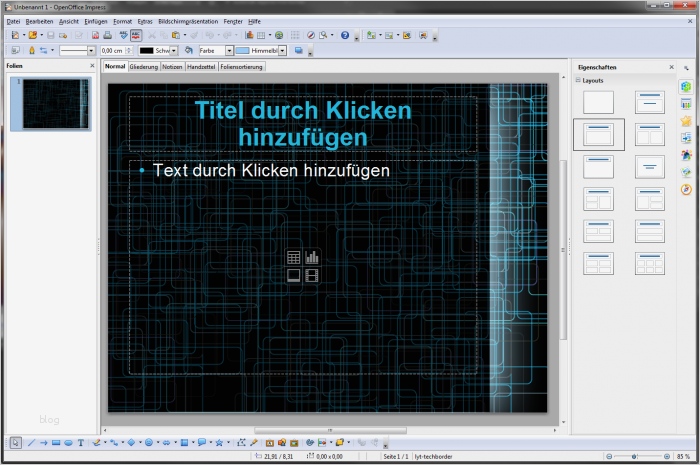The width and height of the screenshot is (700, 465).
Task: Choose the Connector tool
Action: click(114, 443)
